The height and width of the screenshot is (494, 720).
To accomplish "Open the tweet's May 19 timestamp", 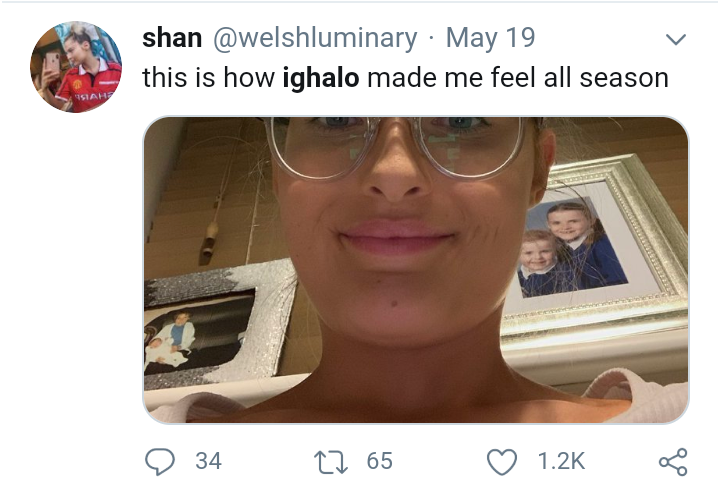I will coord(490,38).
